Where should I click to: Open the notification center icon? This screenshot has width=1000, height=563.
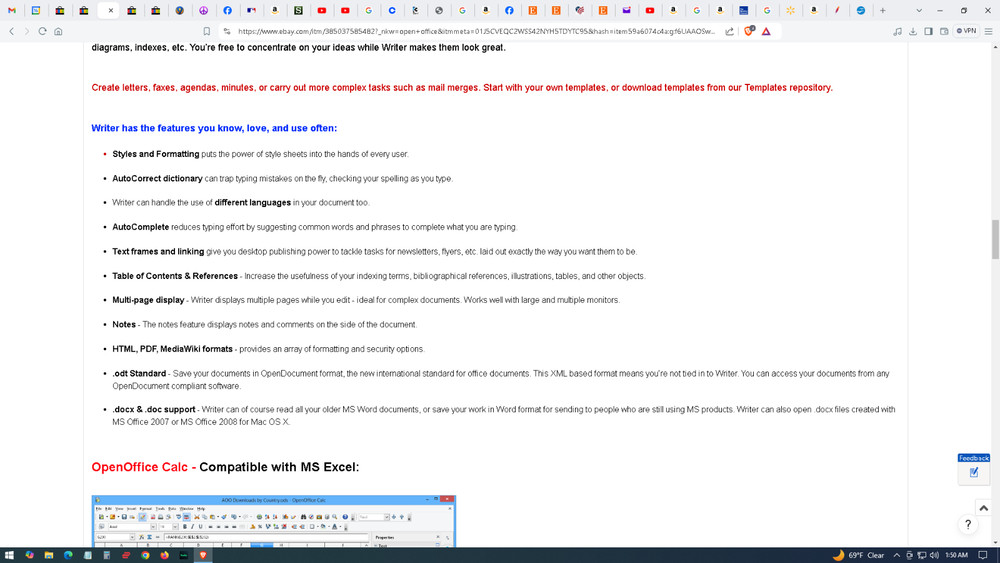(x=983, y=555)
